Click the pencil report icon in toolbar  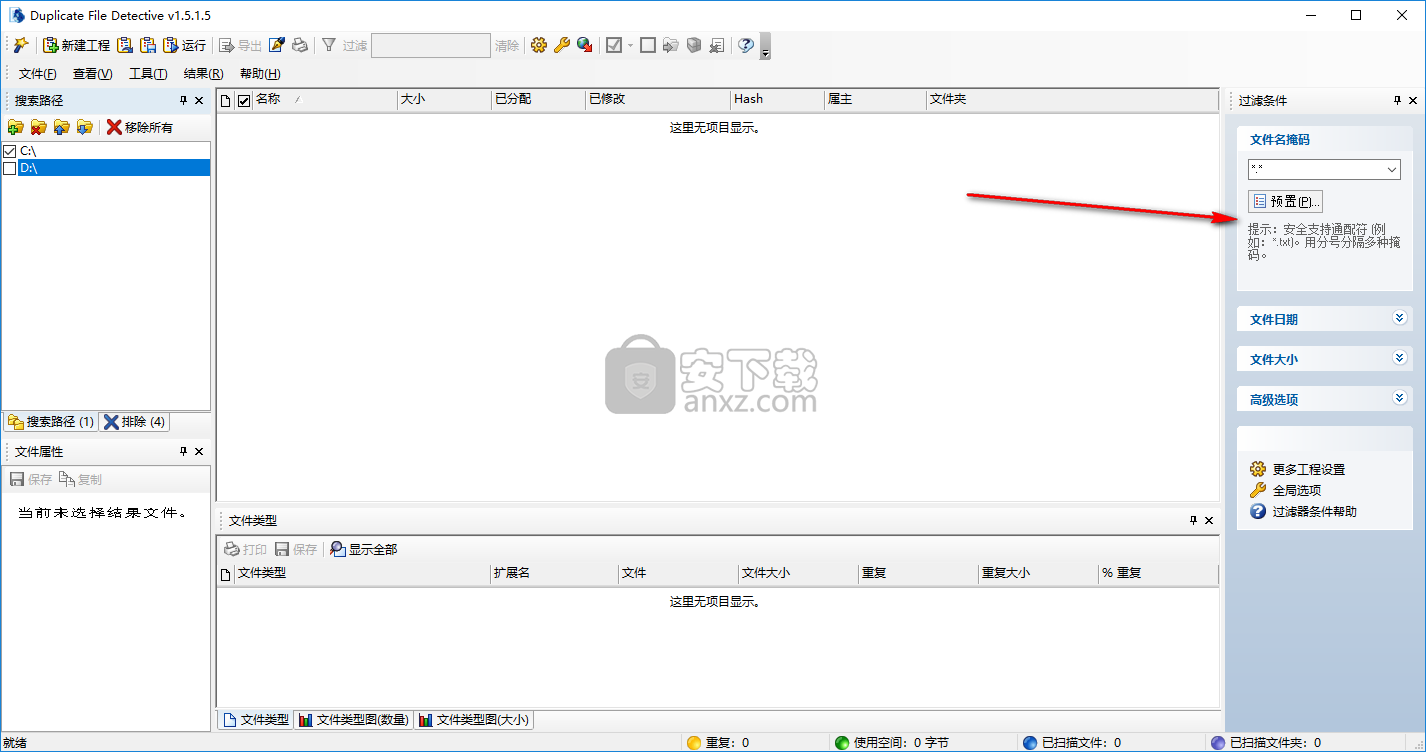tap(277, 45)
